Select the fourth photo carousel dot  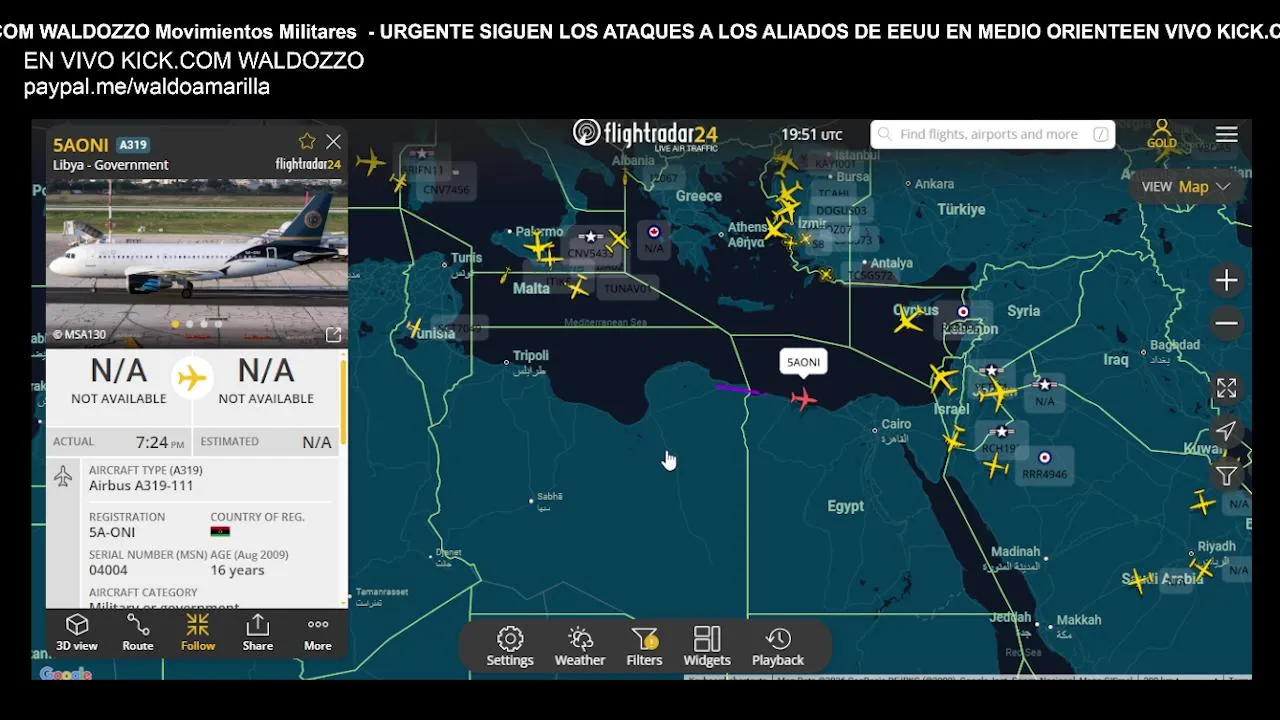(218, 324)
